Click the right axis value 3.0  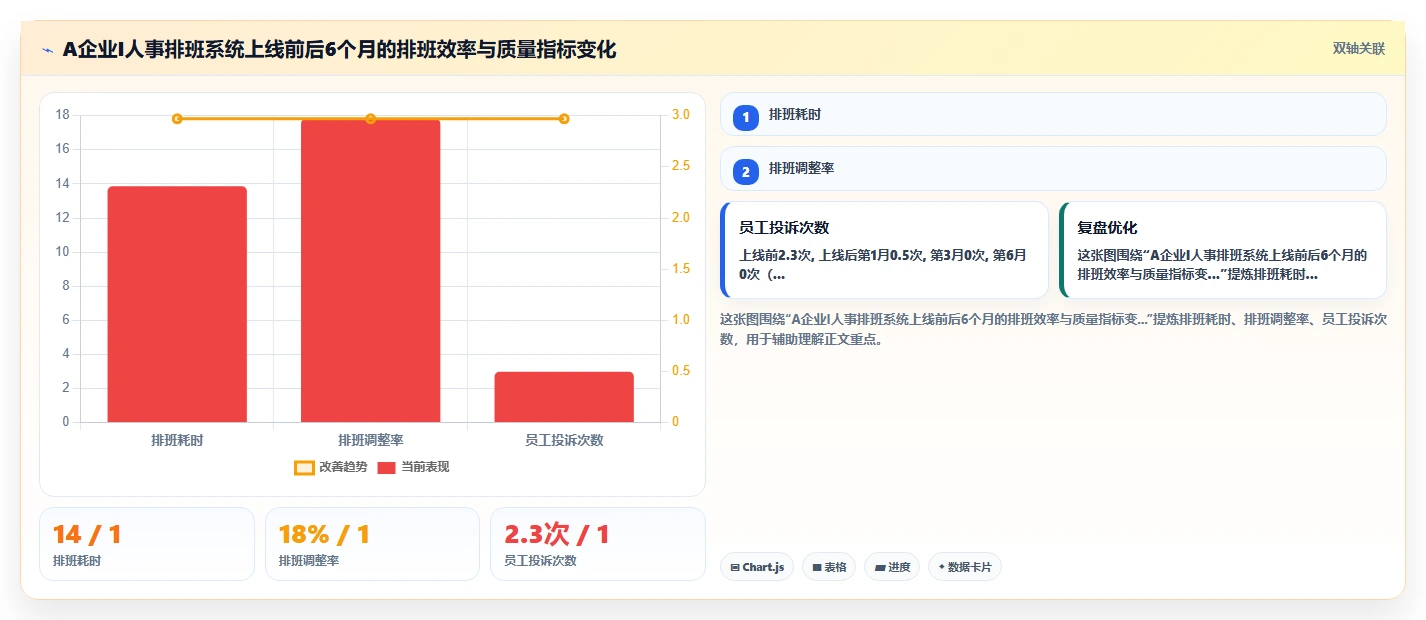(x=681, y=115)
